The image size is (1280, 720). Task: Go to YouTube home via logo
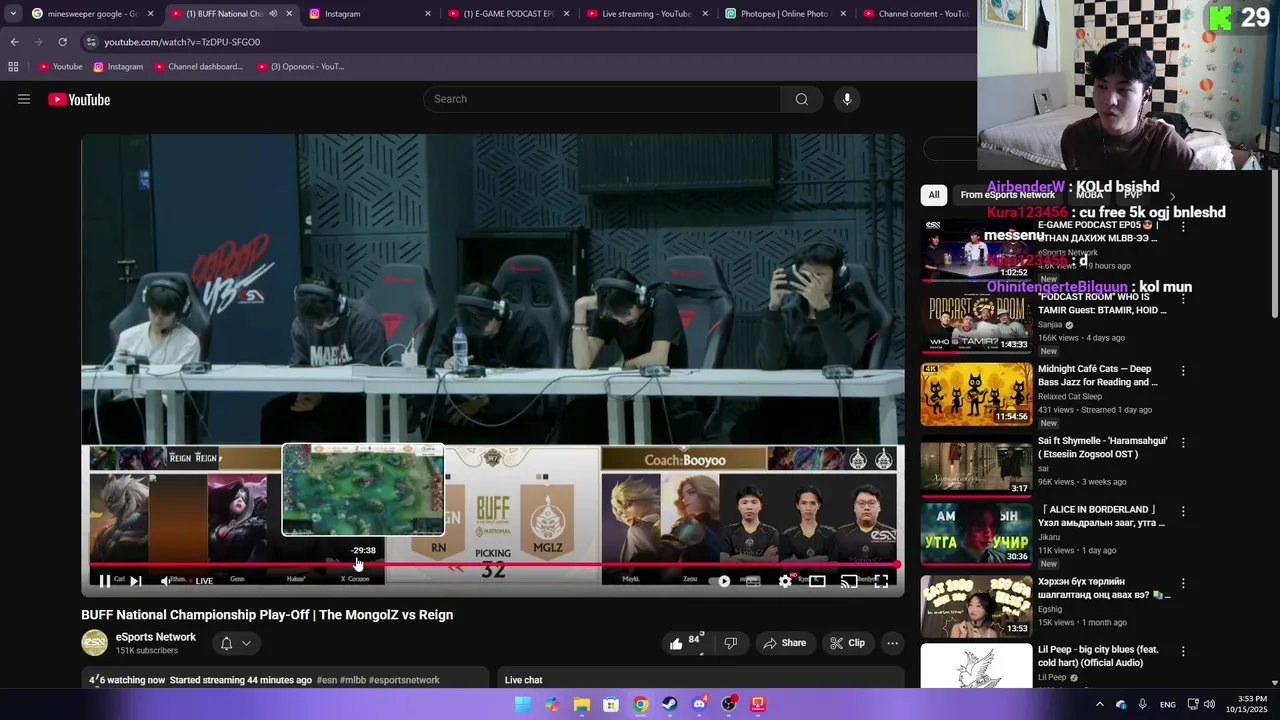[x=79, y=99]
